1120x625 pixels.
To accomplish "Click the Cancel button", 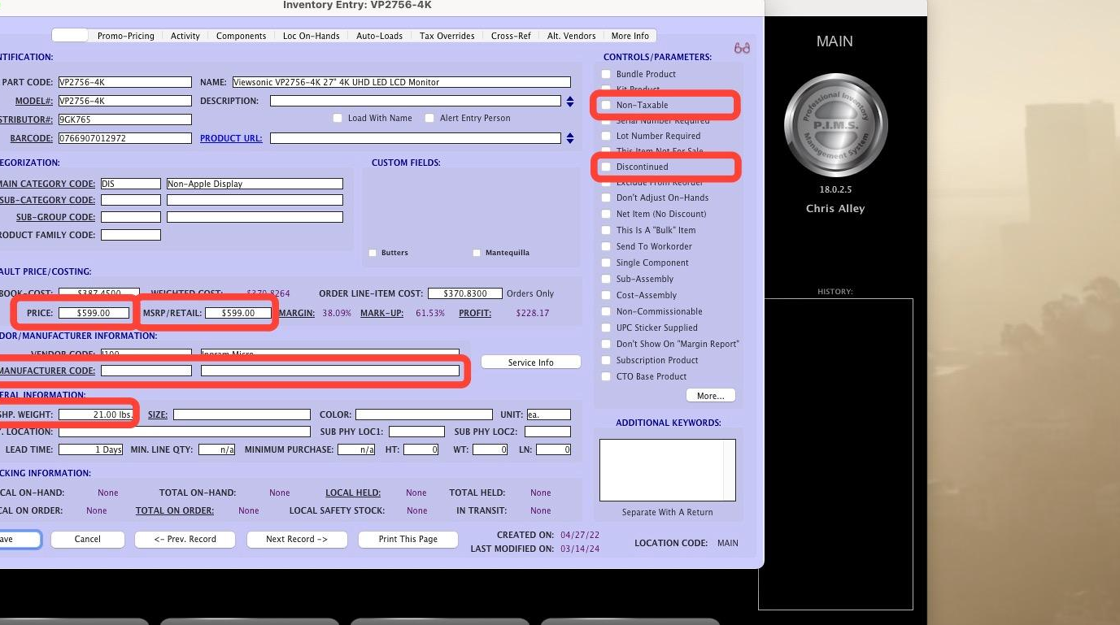I will (x=87, y=539).
